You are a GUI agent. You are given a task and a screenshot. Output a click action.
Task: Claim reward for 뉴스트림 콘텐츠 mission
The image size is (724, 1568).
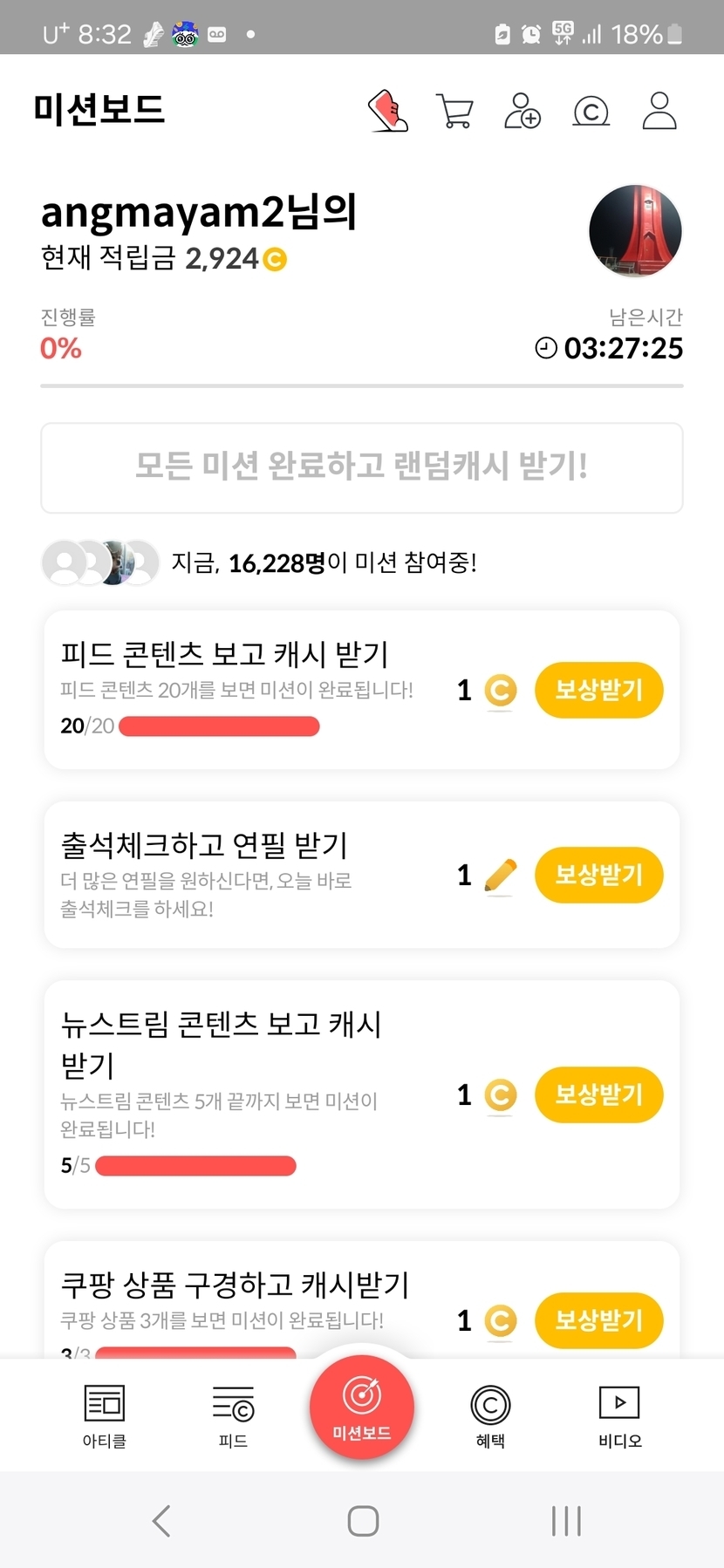pos(598,1094)
